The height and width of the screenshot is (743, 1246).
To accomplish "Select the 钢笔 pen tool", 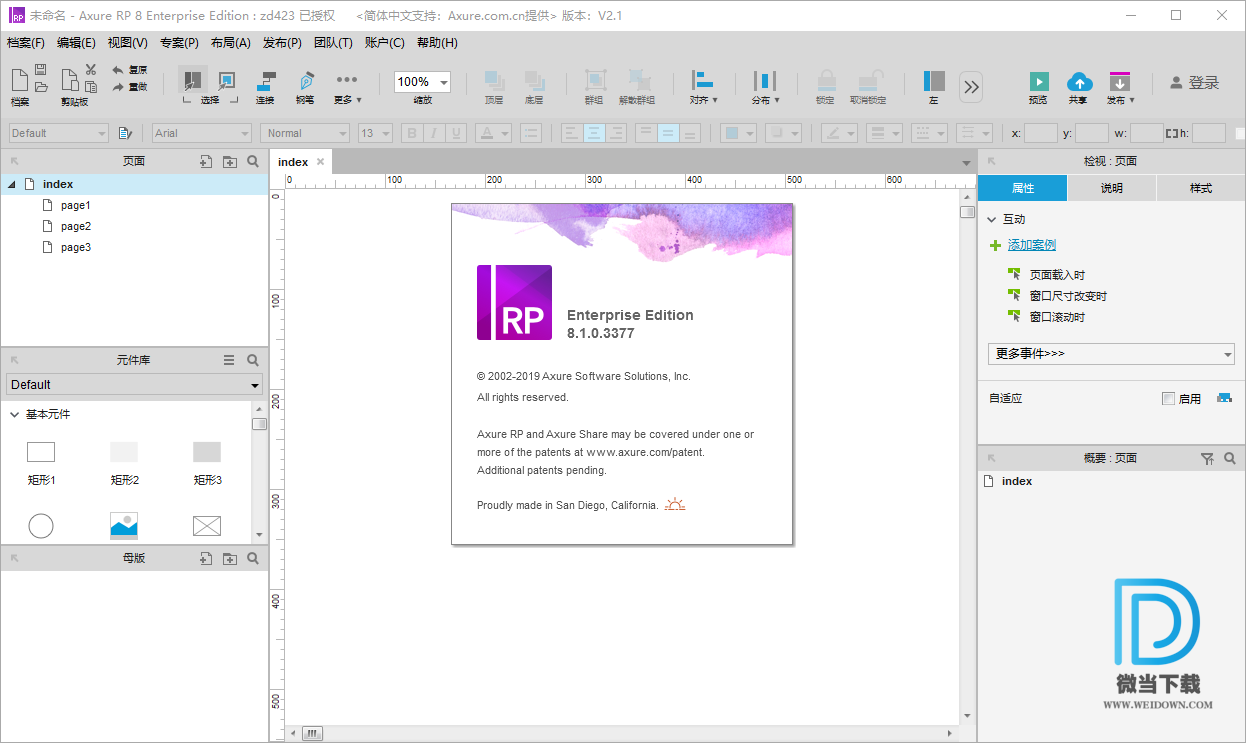I will click(305, 82).
